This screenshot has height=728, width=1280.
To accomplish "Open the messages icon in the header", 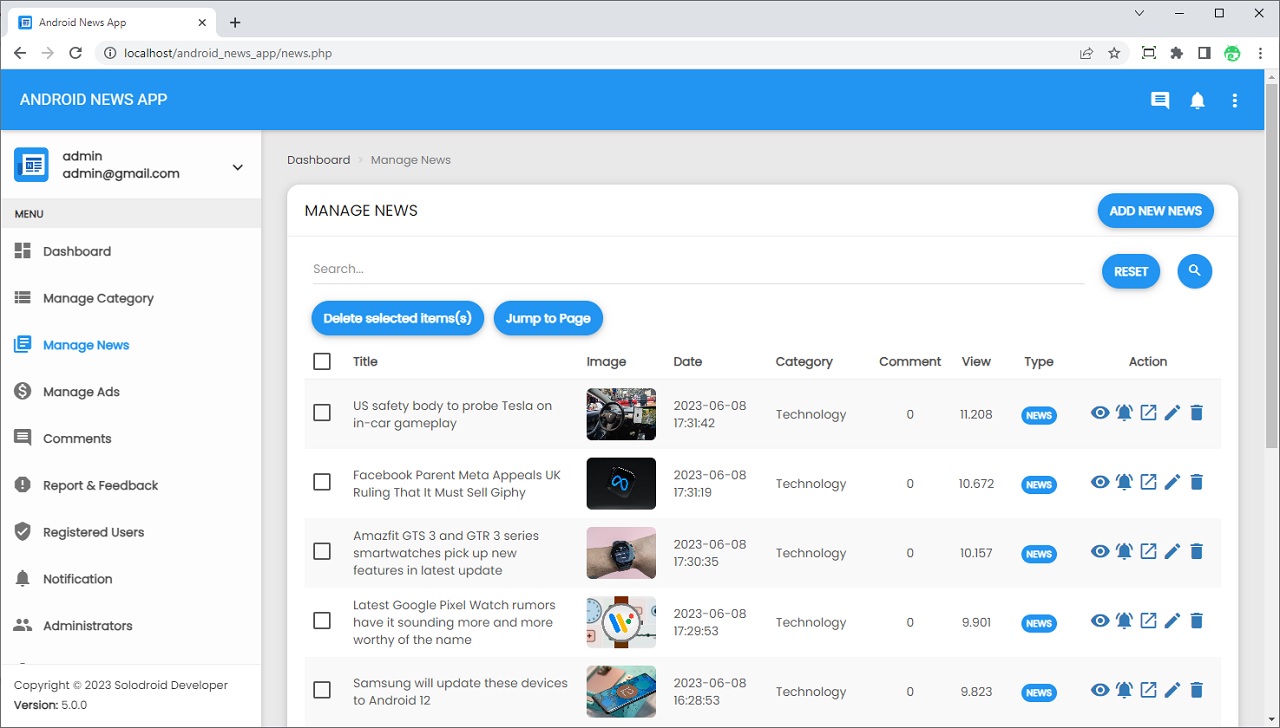I will 1160,100.
